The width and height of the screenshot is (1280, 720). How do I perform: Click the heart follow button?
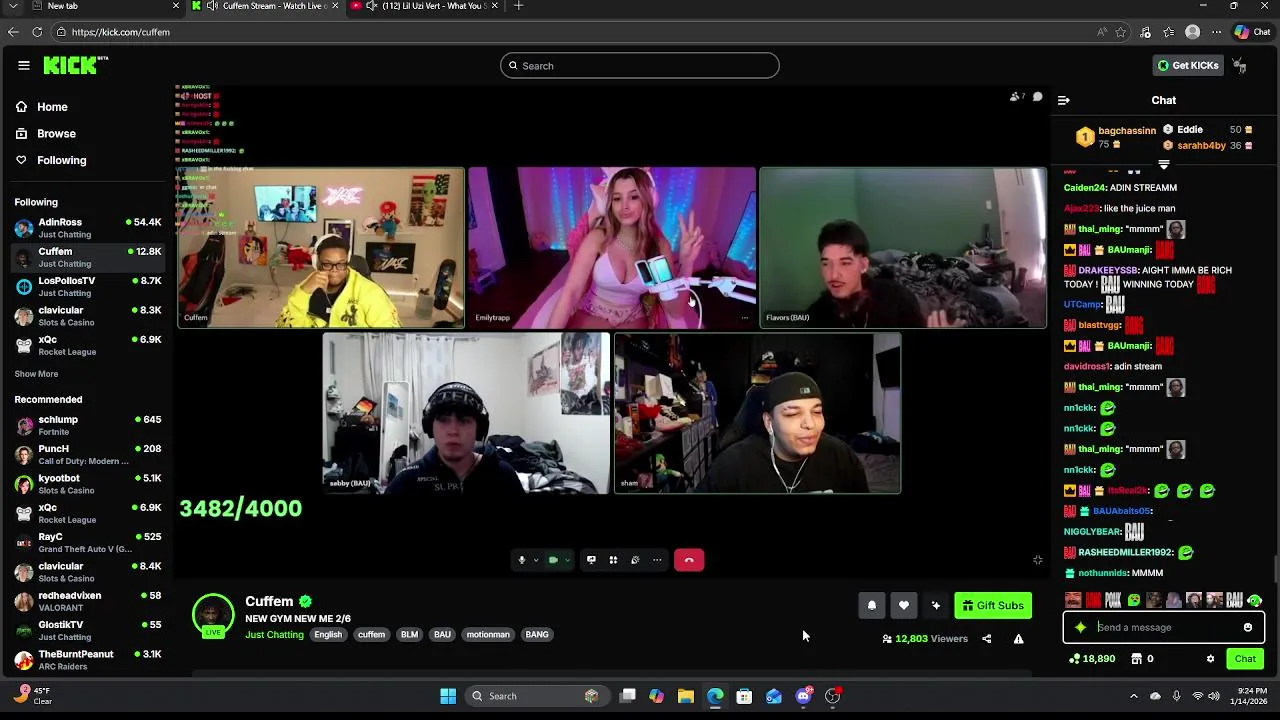[904, 605]
